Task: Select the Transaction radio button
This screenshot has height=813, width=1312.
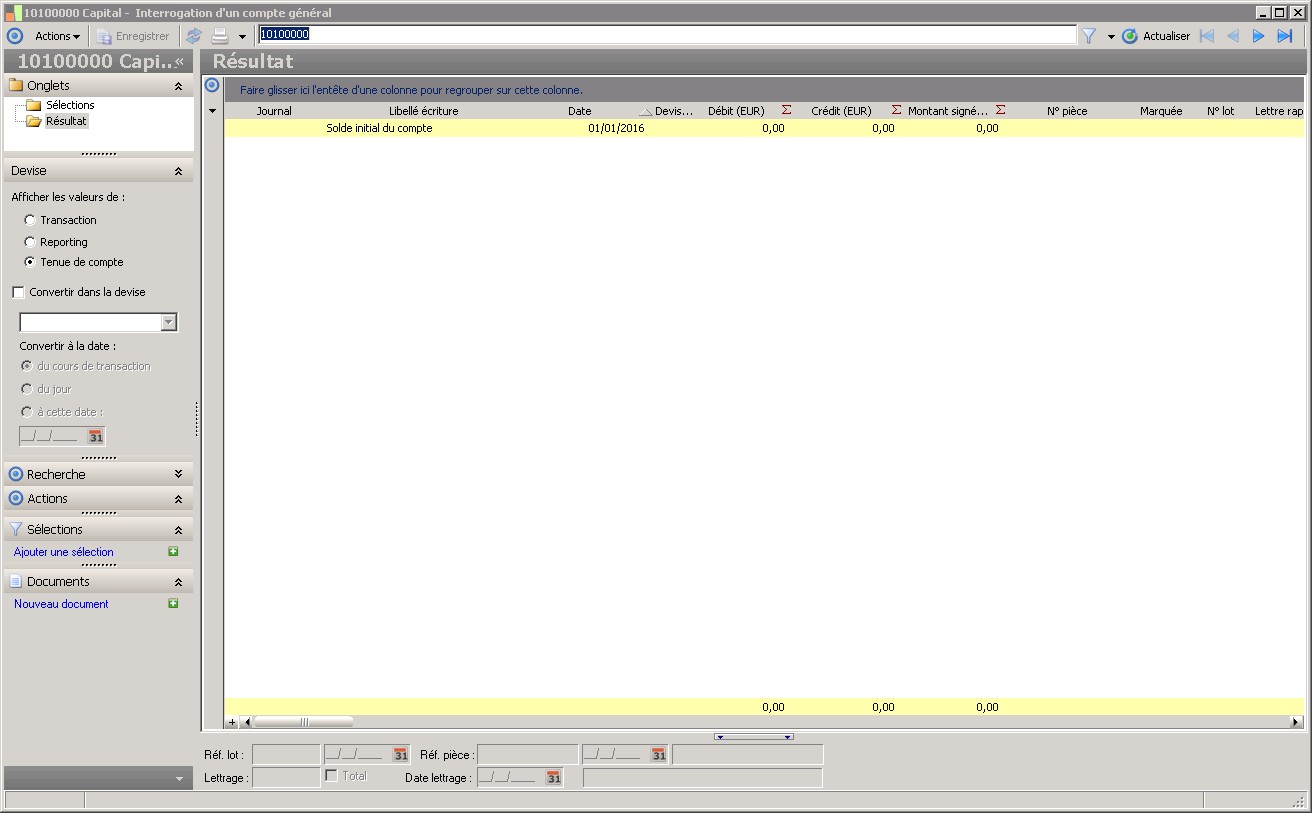Action: point(30,220)
